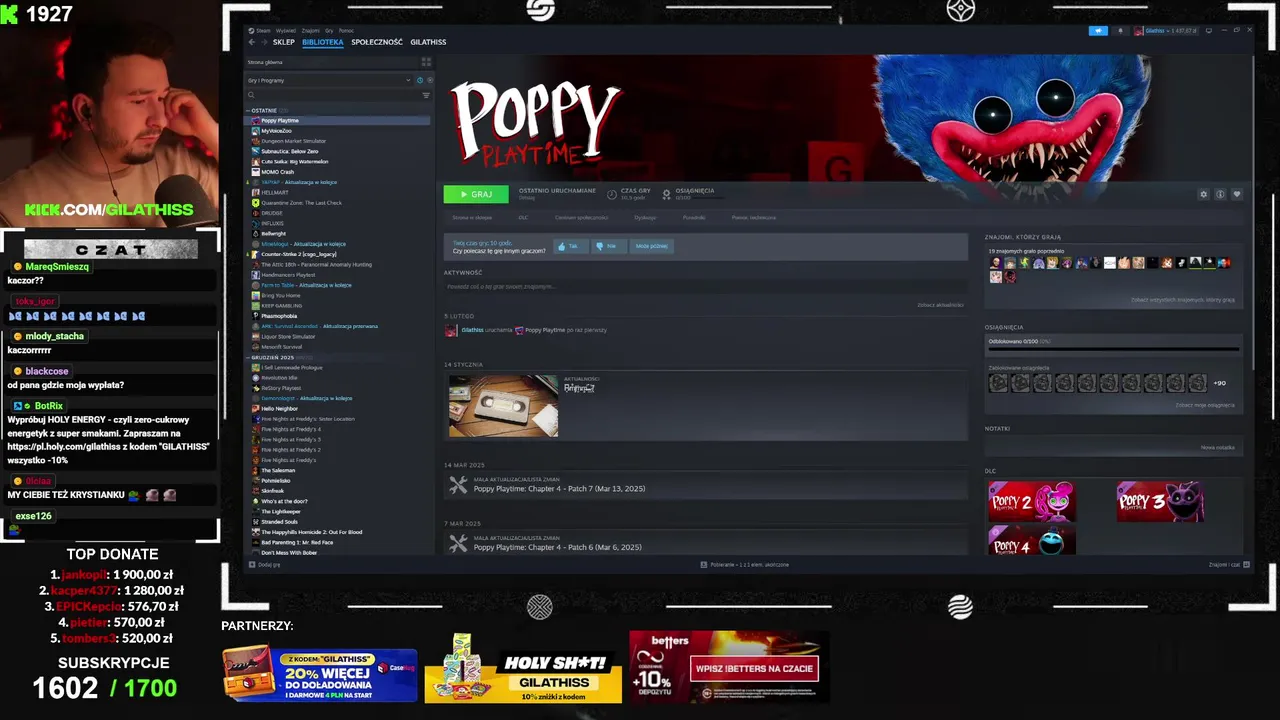The image size is (1280, 720).
Task: Go to the SKLEP tab
Action: pyautogui.click(x=284, y=42)
